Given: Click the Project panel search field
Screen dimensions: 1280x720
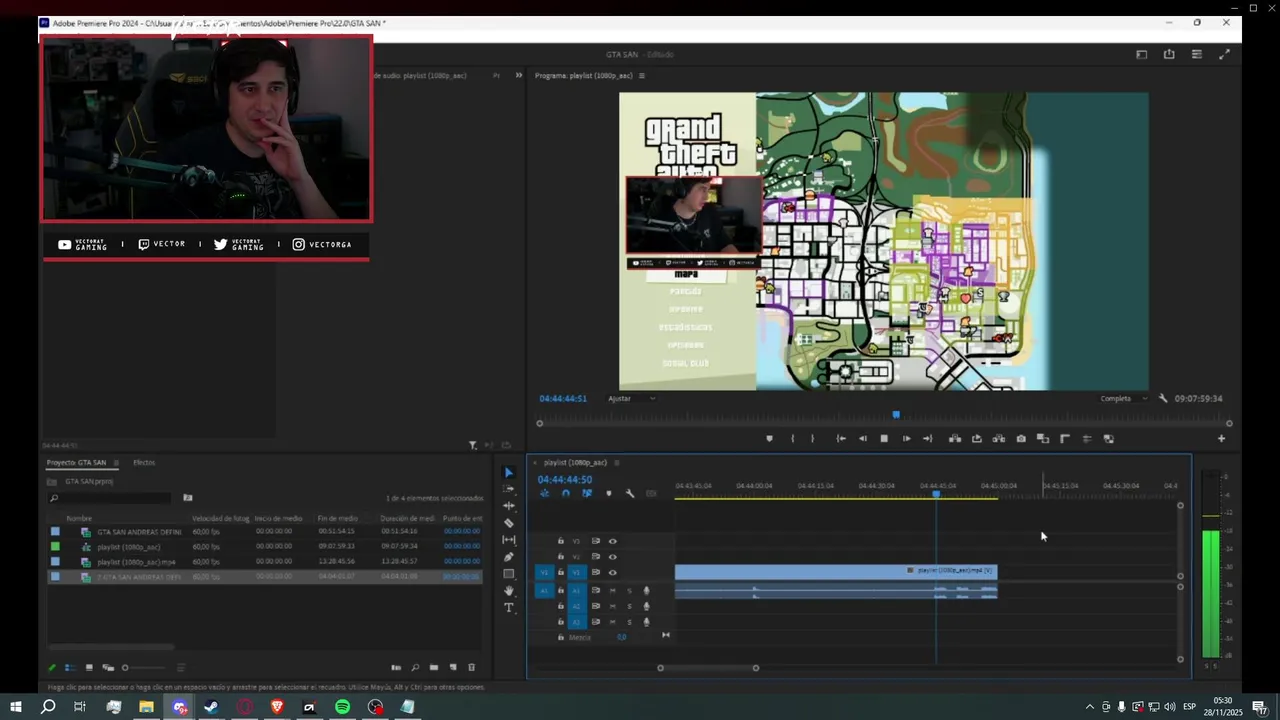Looking at the screenshot, I should tap(110, 497).
